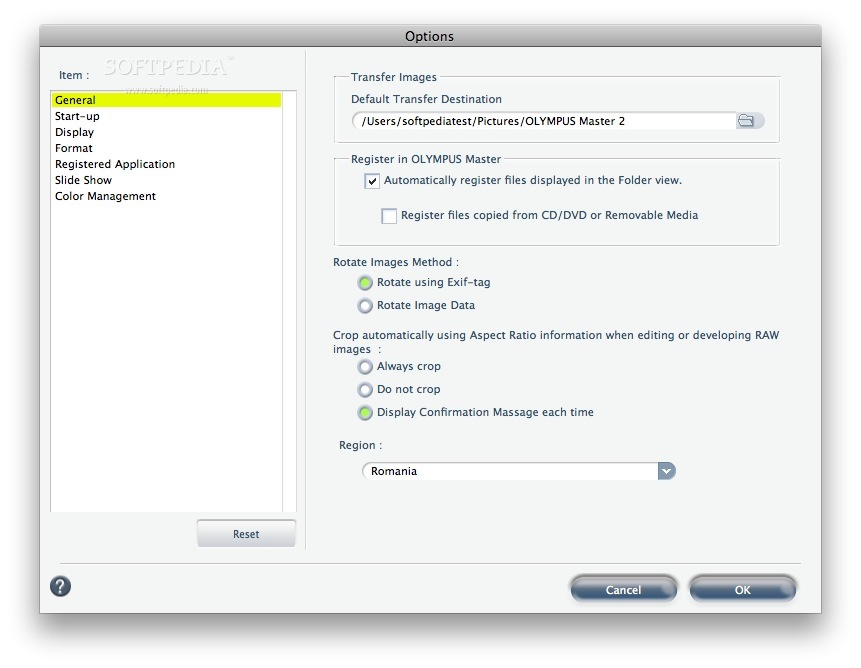The width and height of the screenshot is (861, 668).
Task: Open the Display settings item
Action: pyautogui.click(x=73, y=131)
